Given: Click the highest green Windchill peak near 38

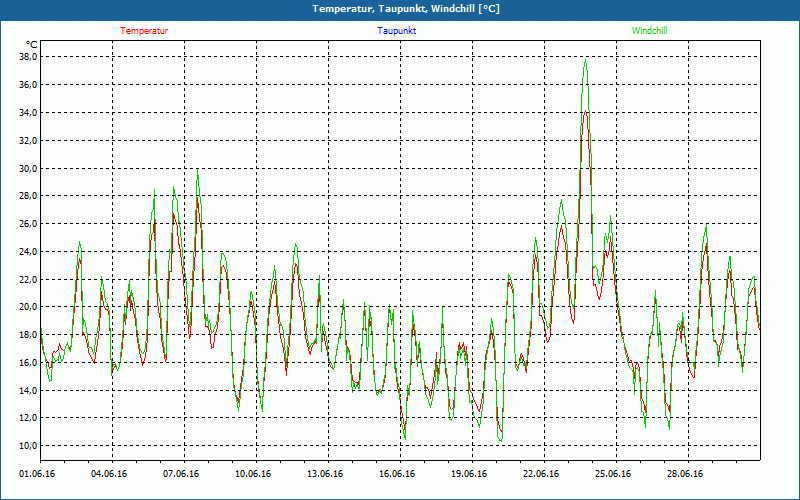Looking at the screenshot, I should point(585,60).
